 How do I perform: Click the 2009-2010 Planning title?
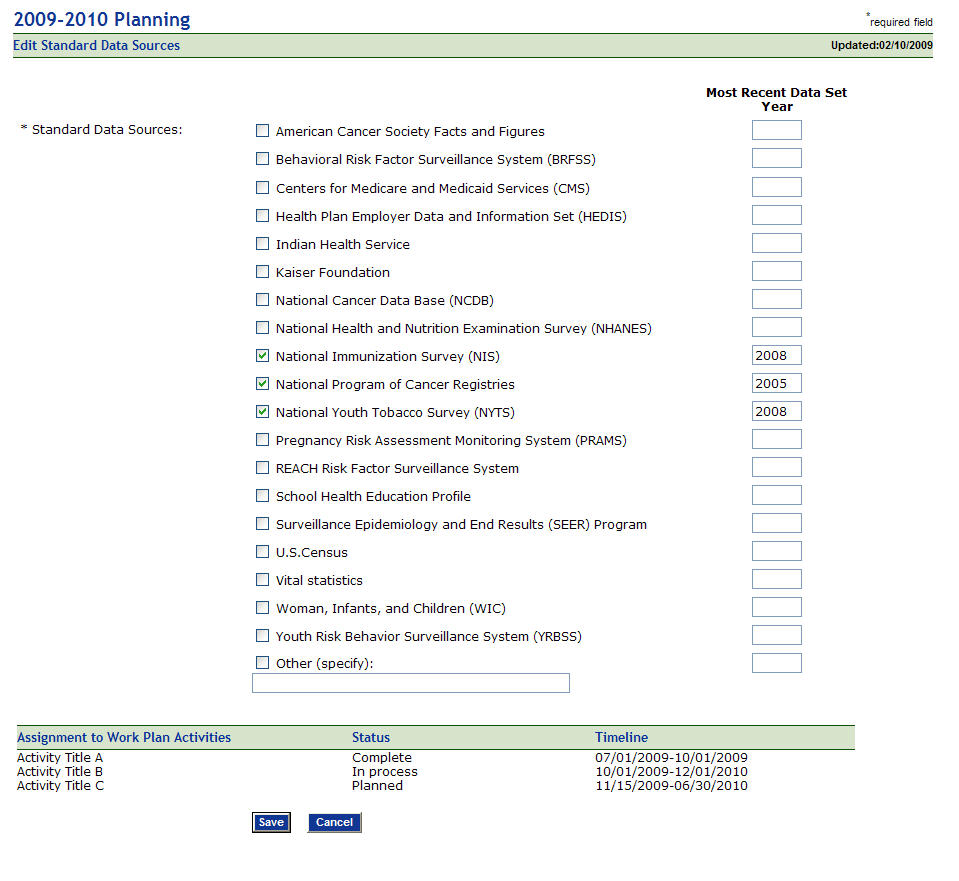click(x=102, y=20)
